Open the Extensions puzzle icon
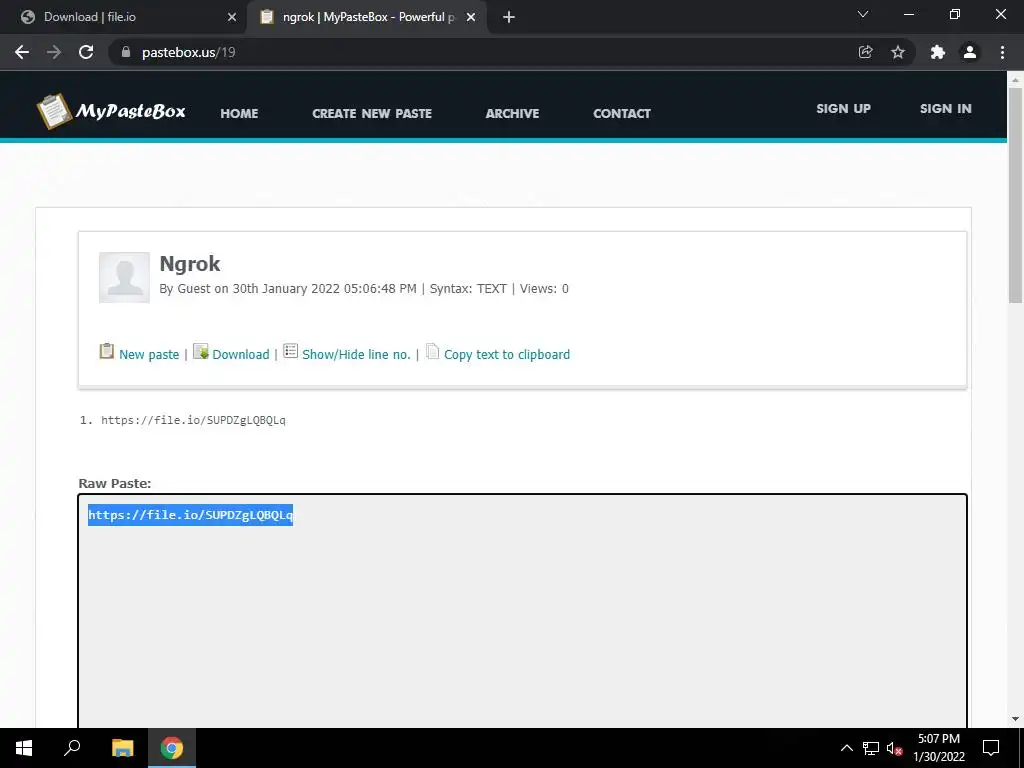1024x768 pixels. [x=938, y=52]
